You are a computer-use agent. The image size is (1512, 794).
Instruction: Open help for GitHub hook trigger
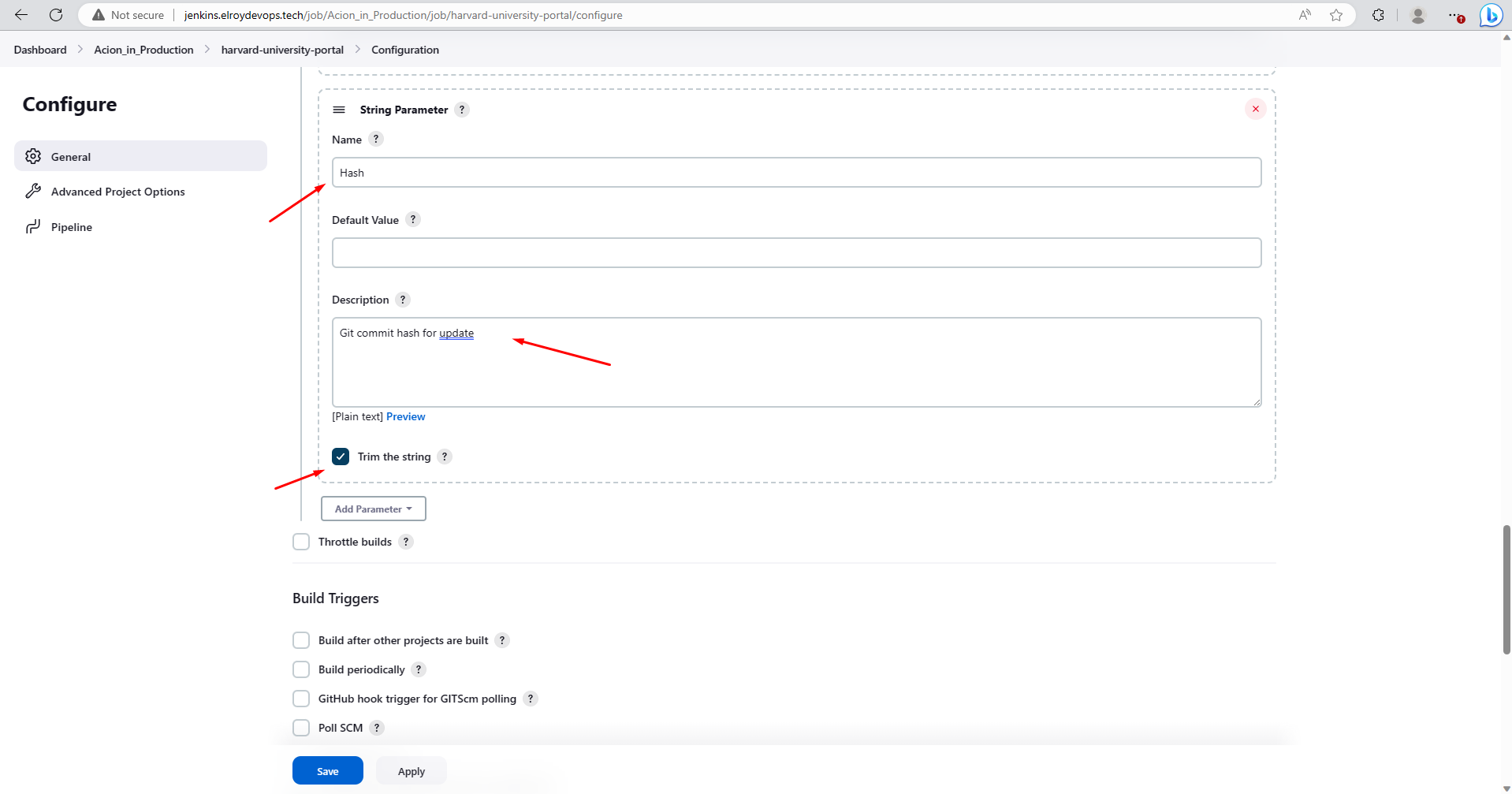tap(531, 699)
